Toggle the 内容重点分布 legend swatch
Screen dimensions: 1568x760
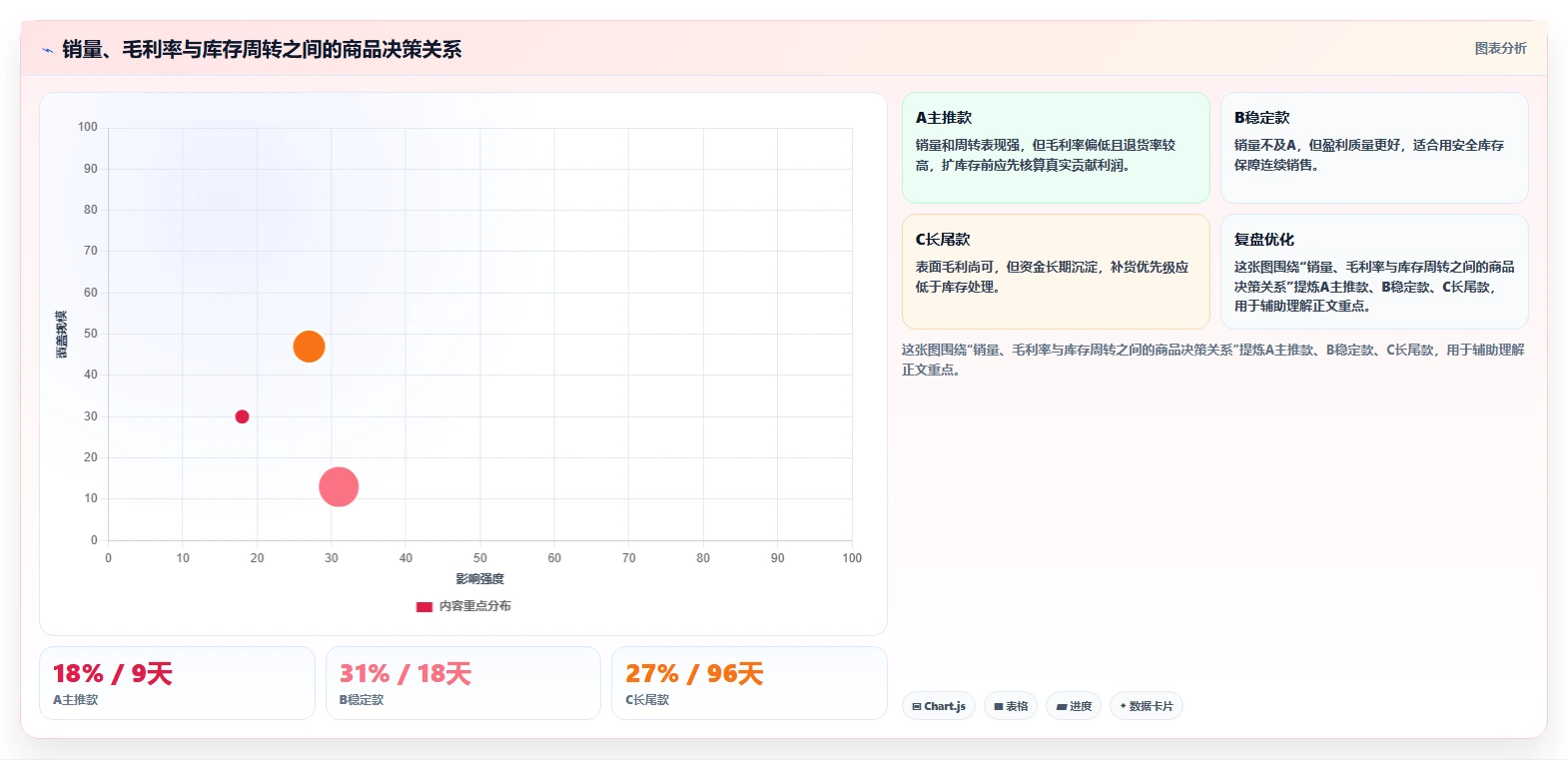(424, 606)
